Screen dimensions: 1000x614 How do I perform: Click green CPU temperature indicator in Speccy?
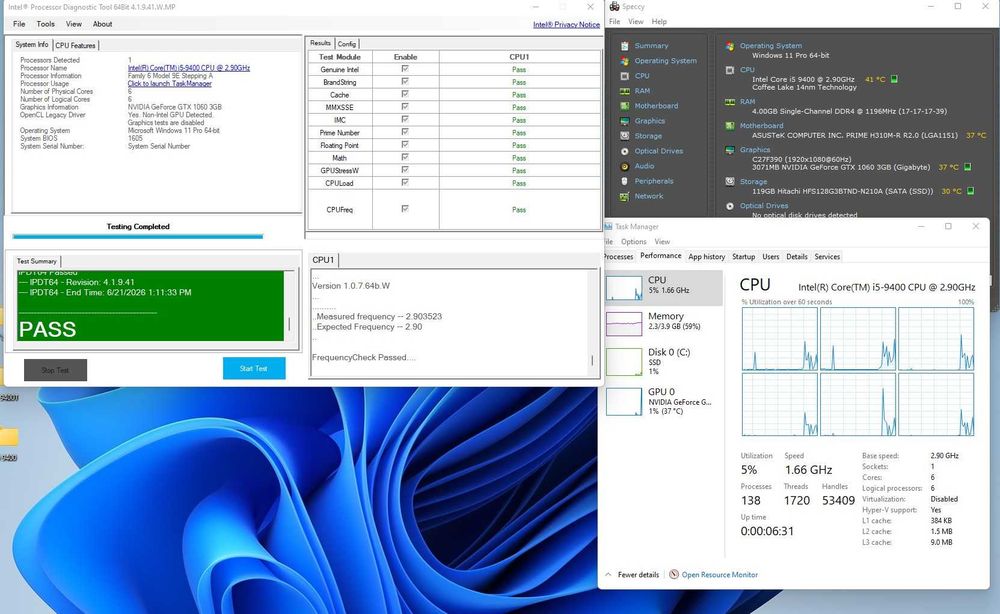(894, 79)
